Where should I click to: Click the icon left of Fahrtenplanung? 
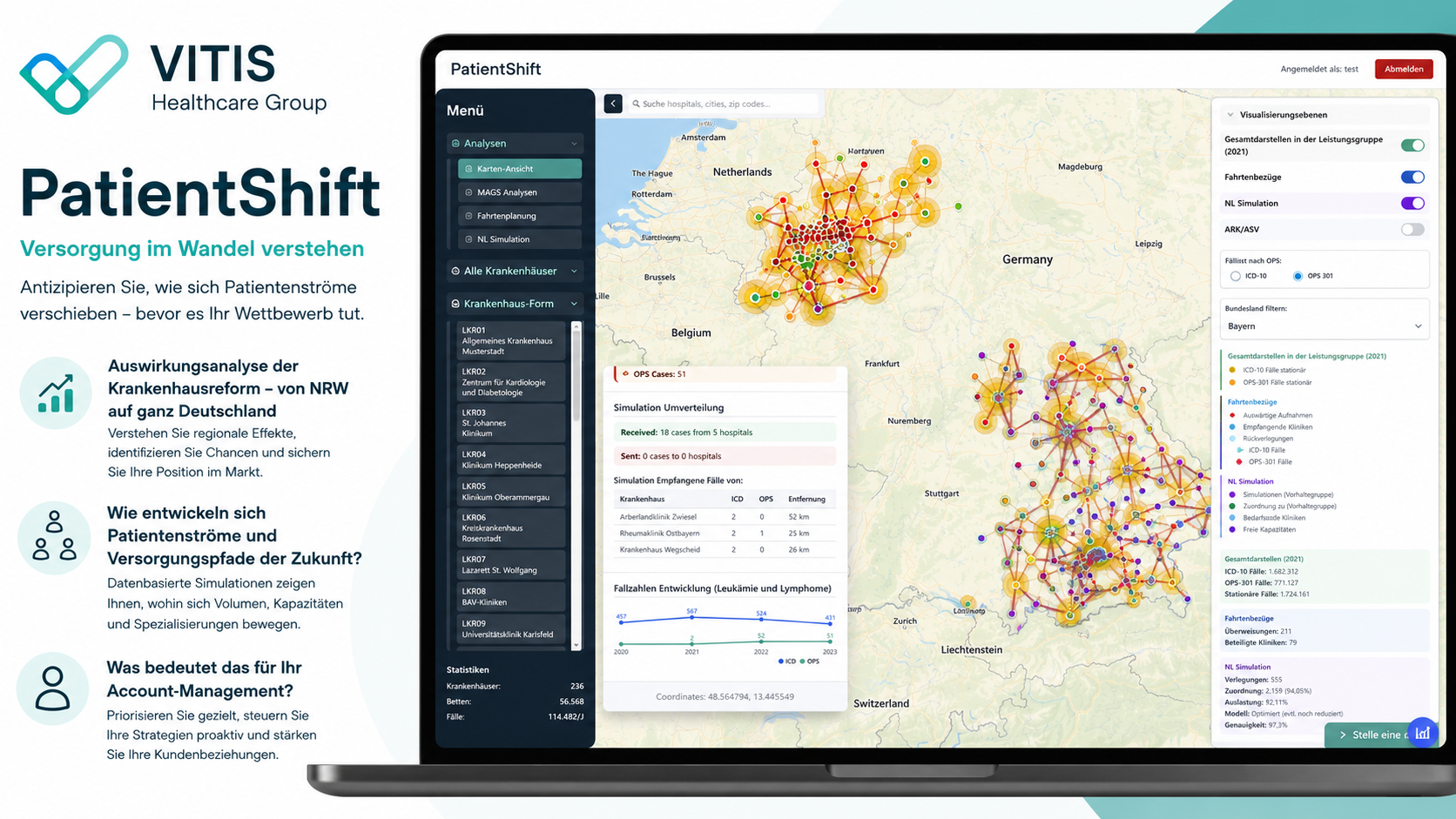[x=469, y=216]
